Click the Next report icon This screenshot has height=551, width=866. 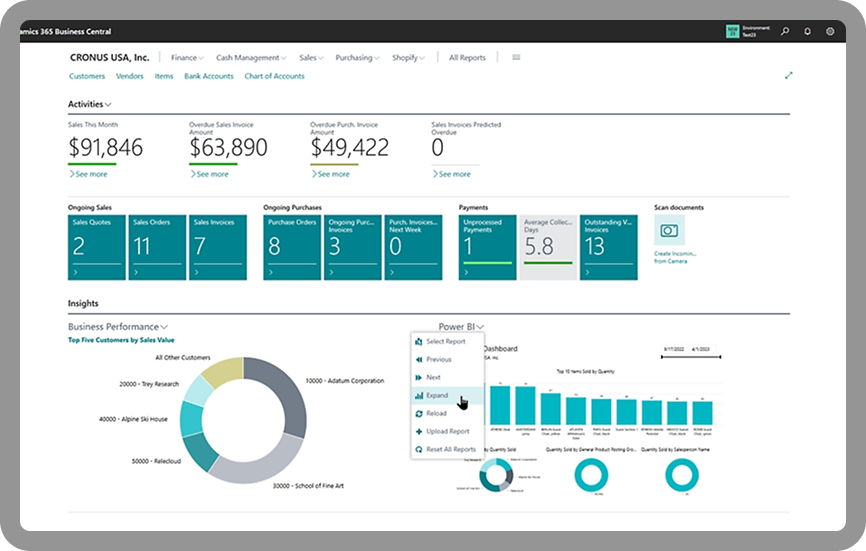point(419,378)
